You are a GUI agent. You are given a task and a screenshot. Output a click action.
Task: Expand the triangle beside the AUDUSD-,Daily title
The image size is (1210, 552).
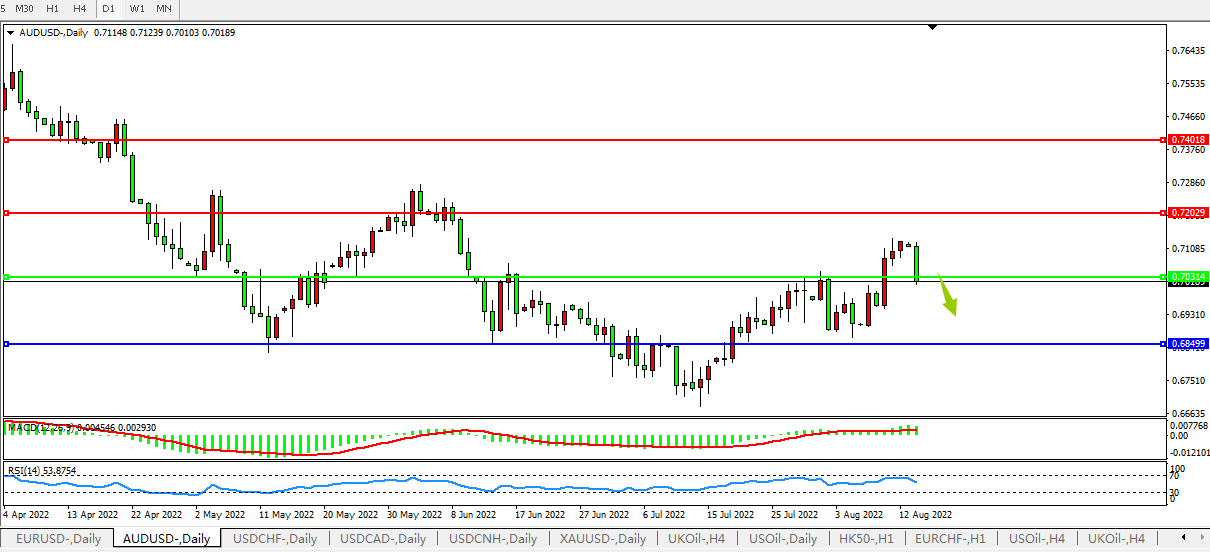(11, 33)
